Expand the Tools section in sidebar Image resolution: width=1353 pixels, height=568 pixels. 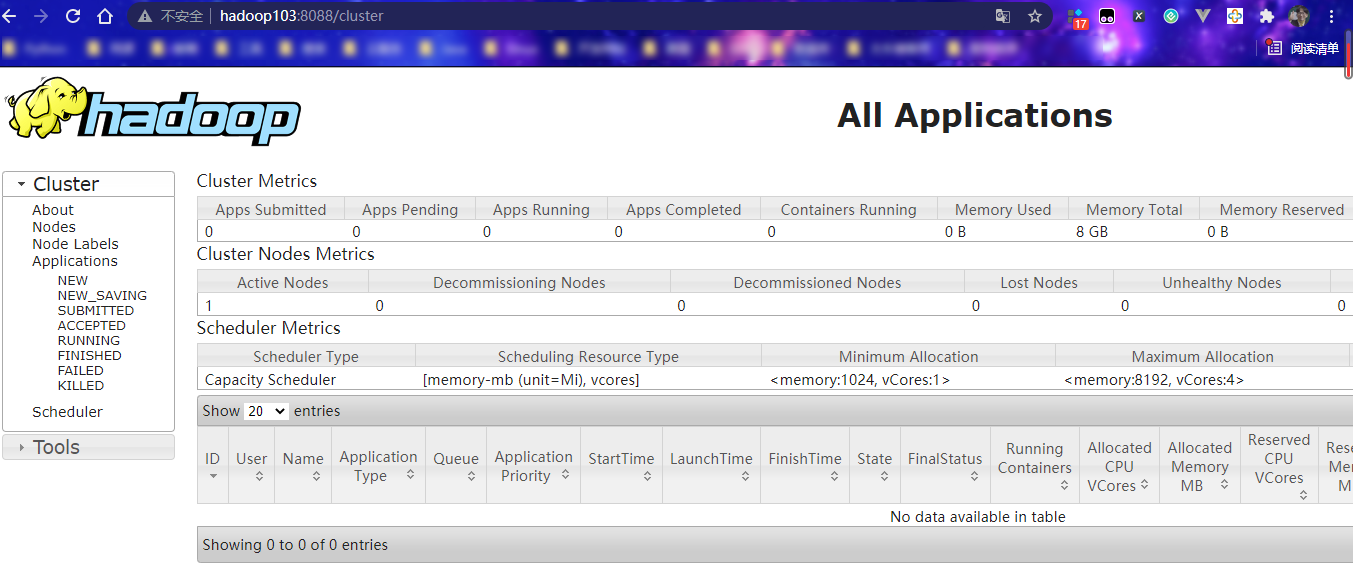tap(88, 447)
